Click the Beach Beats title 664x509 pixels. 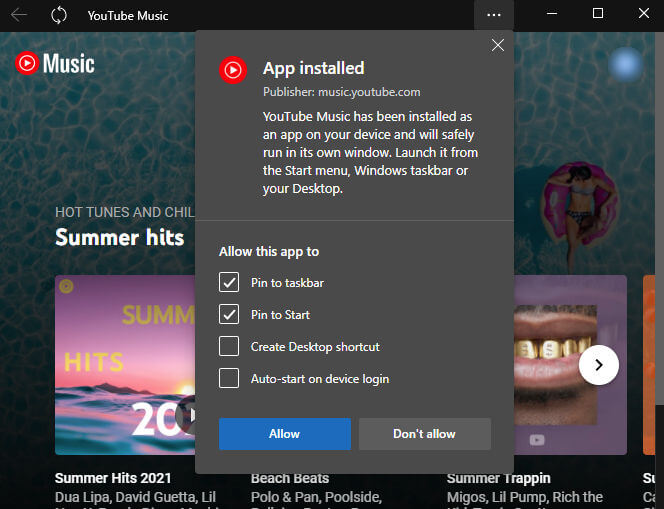point(290,479)
